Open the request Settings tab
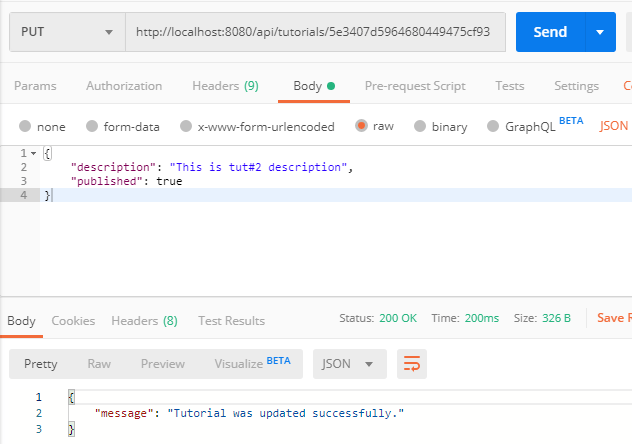The image size is (632, 448). pyautogui.click(x=576, y=86)
